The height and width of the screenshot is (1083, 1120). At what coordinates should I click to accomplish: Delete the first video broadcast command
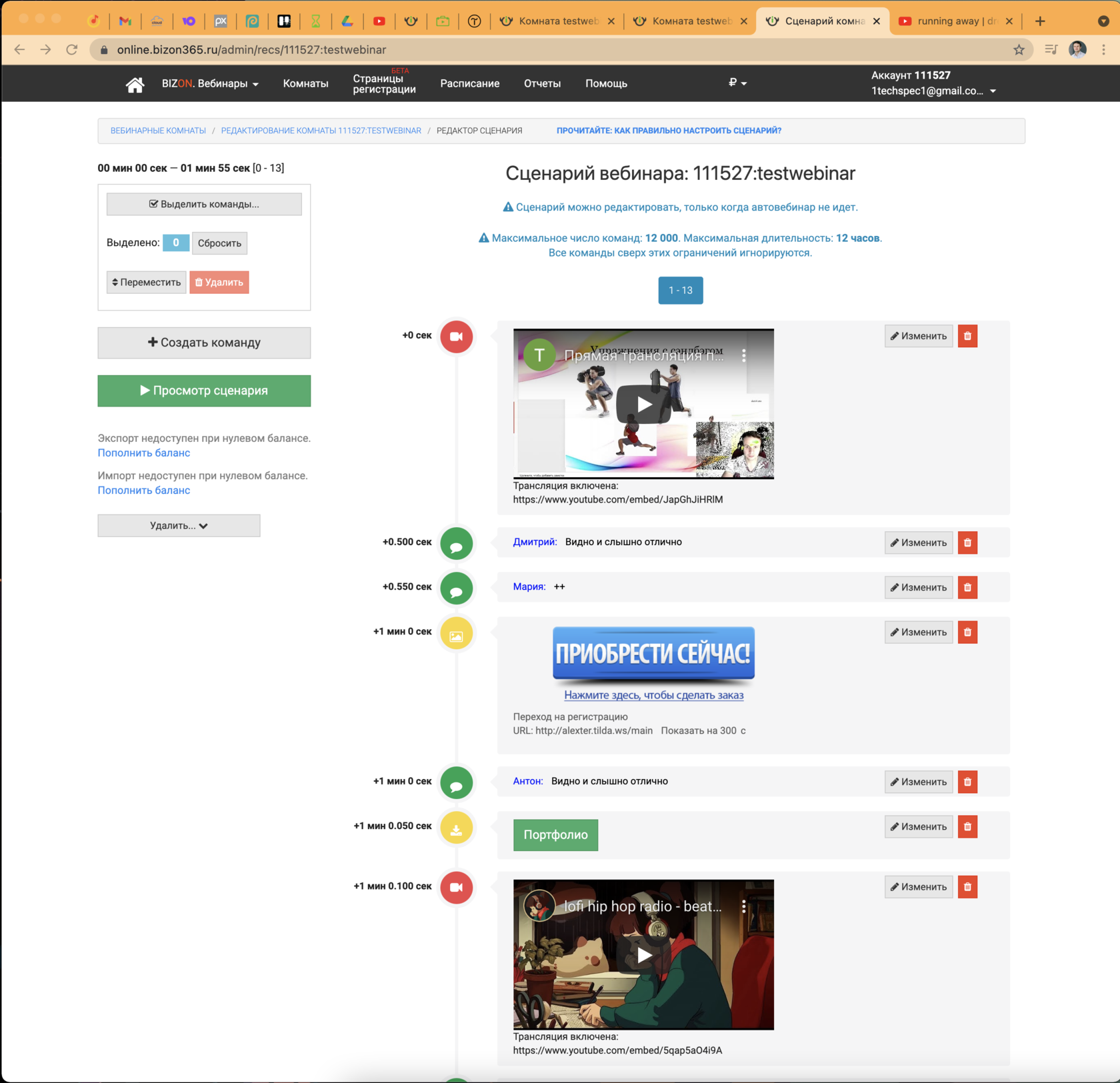[x=967, y=336]
